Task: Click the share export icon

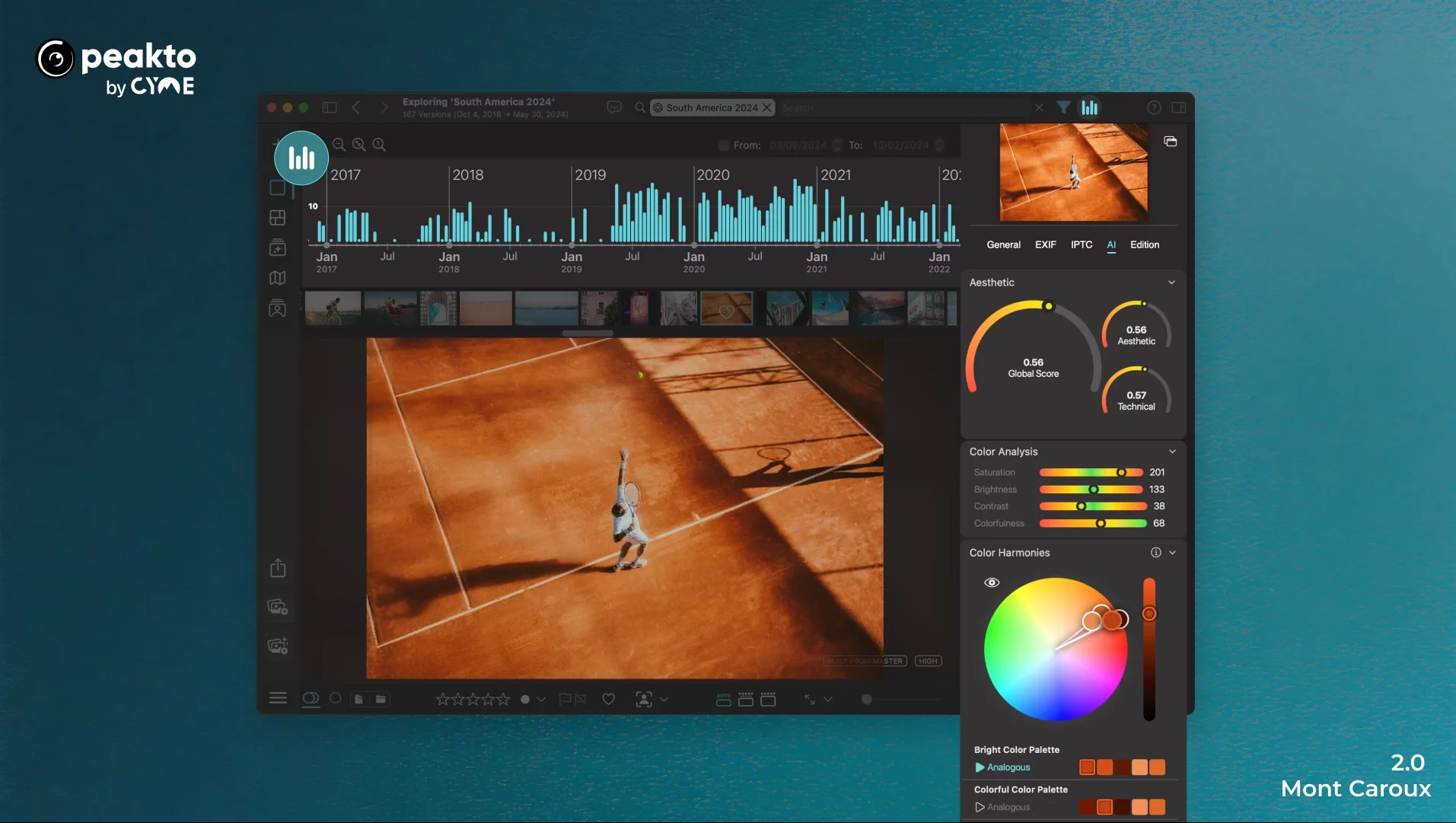Action: [x=278, y=568]
